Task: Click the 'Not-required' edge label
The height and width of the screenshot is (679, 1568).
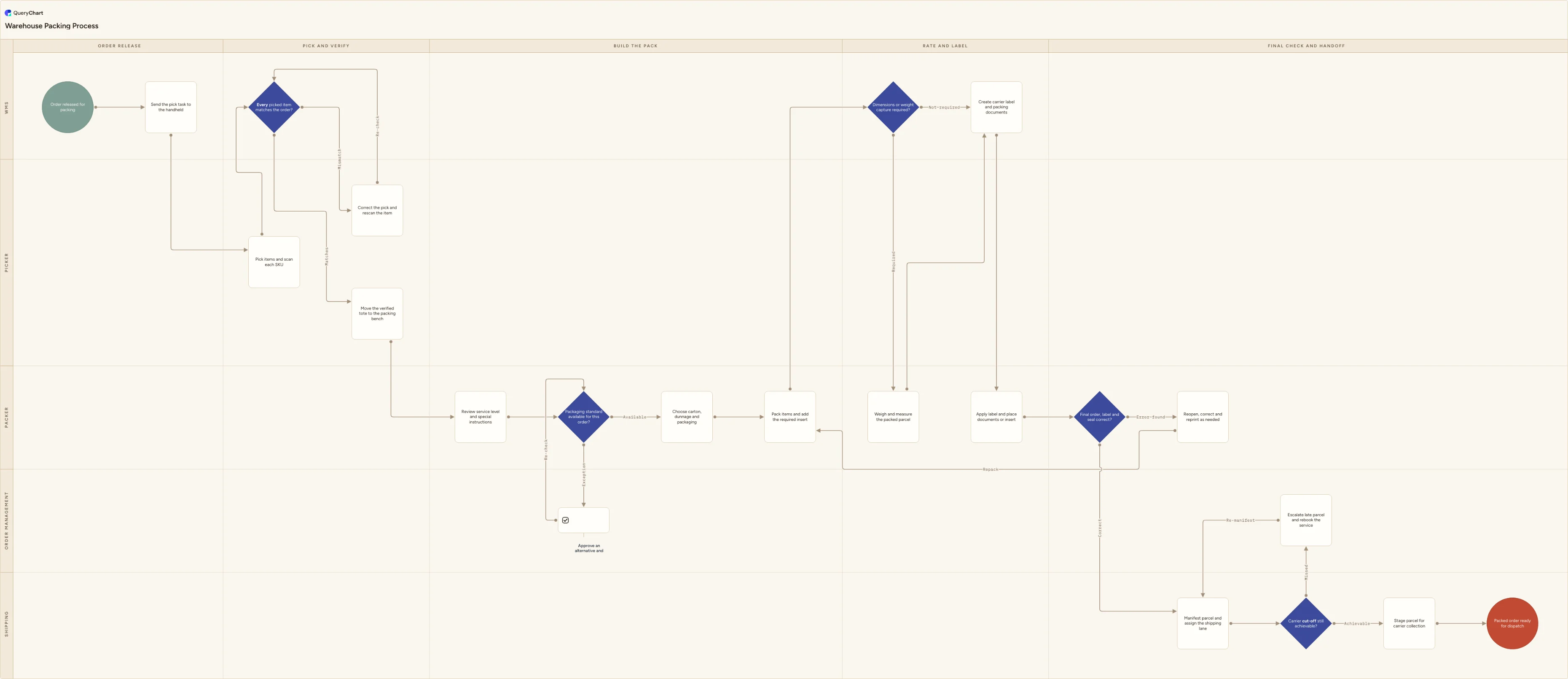Action: pos(944,107)
